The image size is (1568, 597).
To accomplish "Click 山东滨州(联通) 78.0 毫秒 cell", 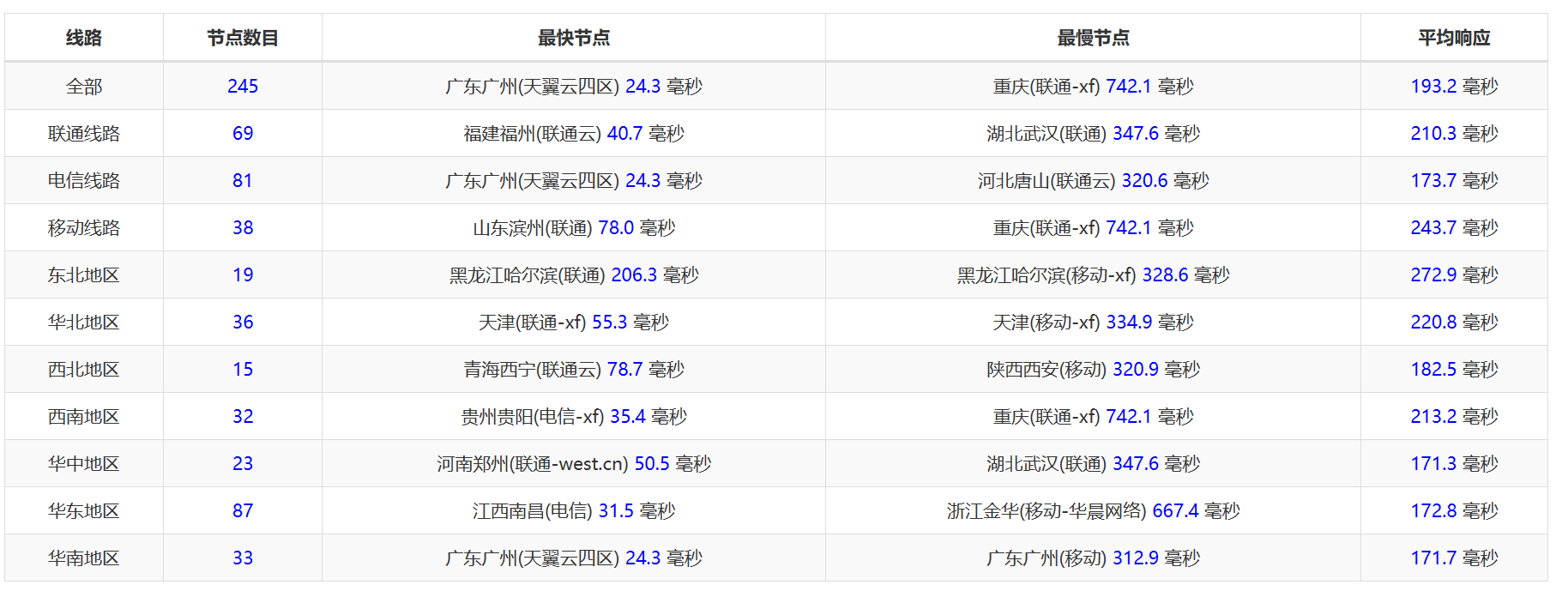I will 574,227.
